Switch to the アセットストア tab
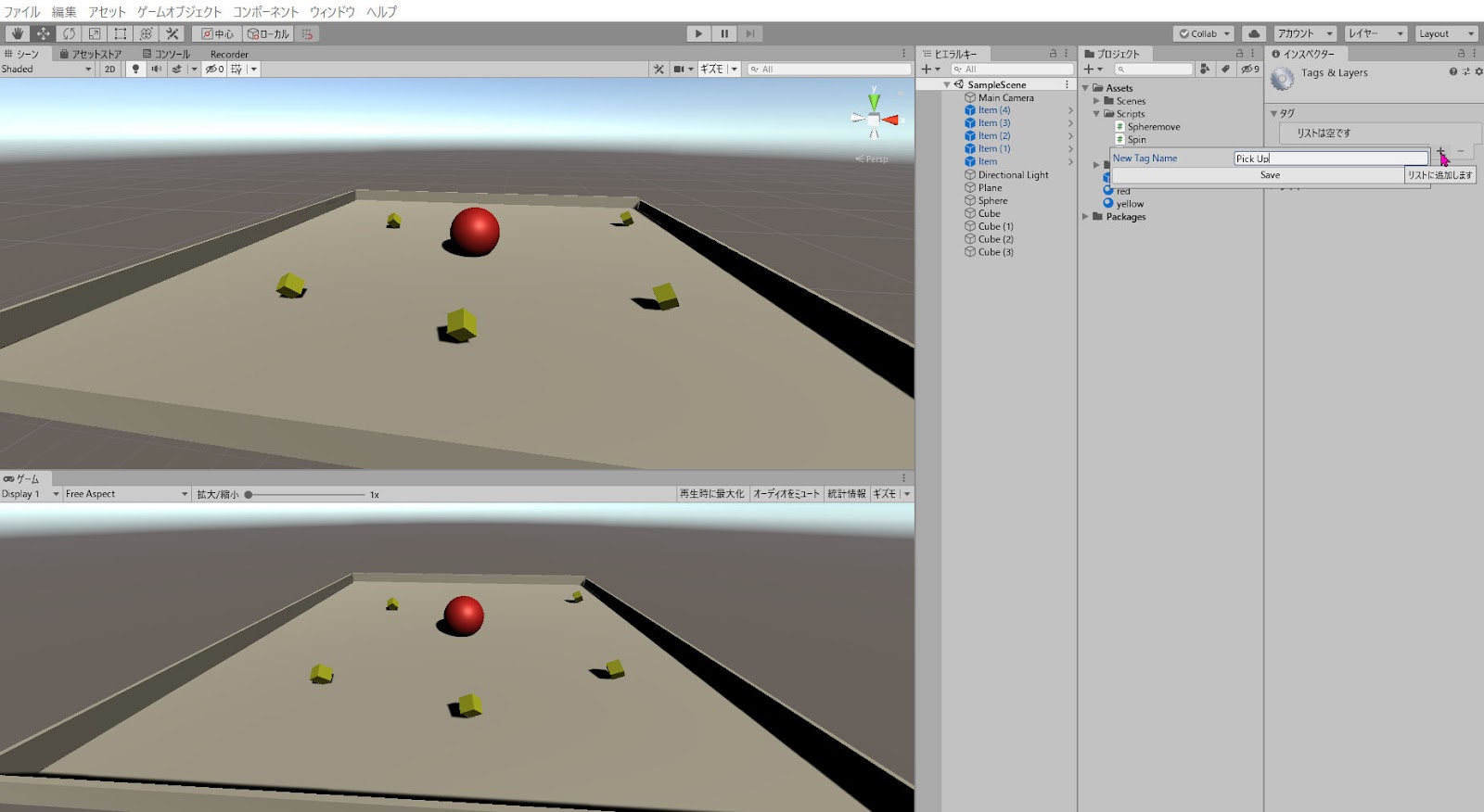The width and height of the screenshot is (1484, 812). click(x=91, y=54)
